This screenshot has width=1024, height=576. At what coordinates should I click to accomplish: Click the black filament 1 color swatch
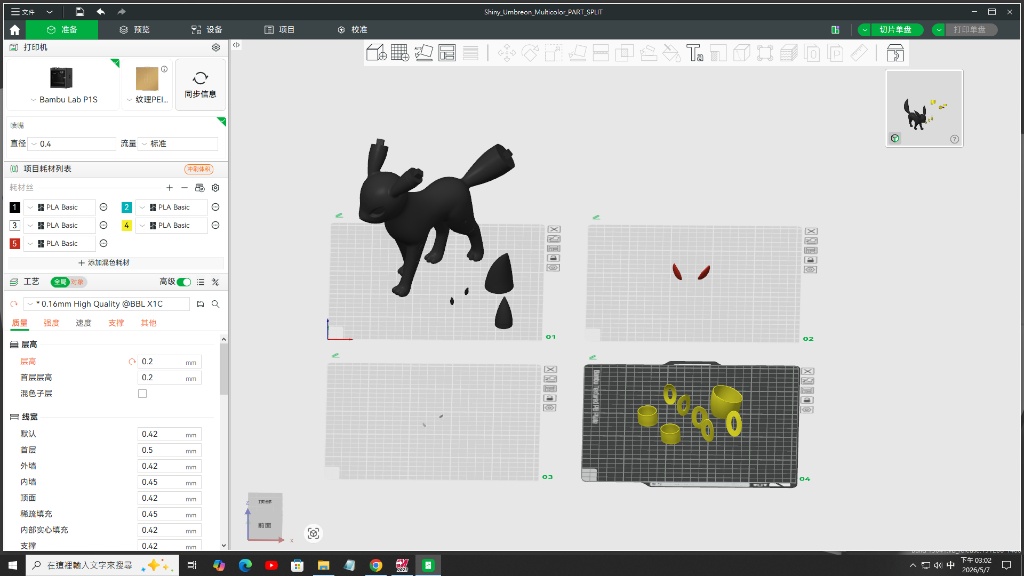pos(15,207)
